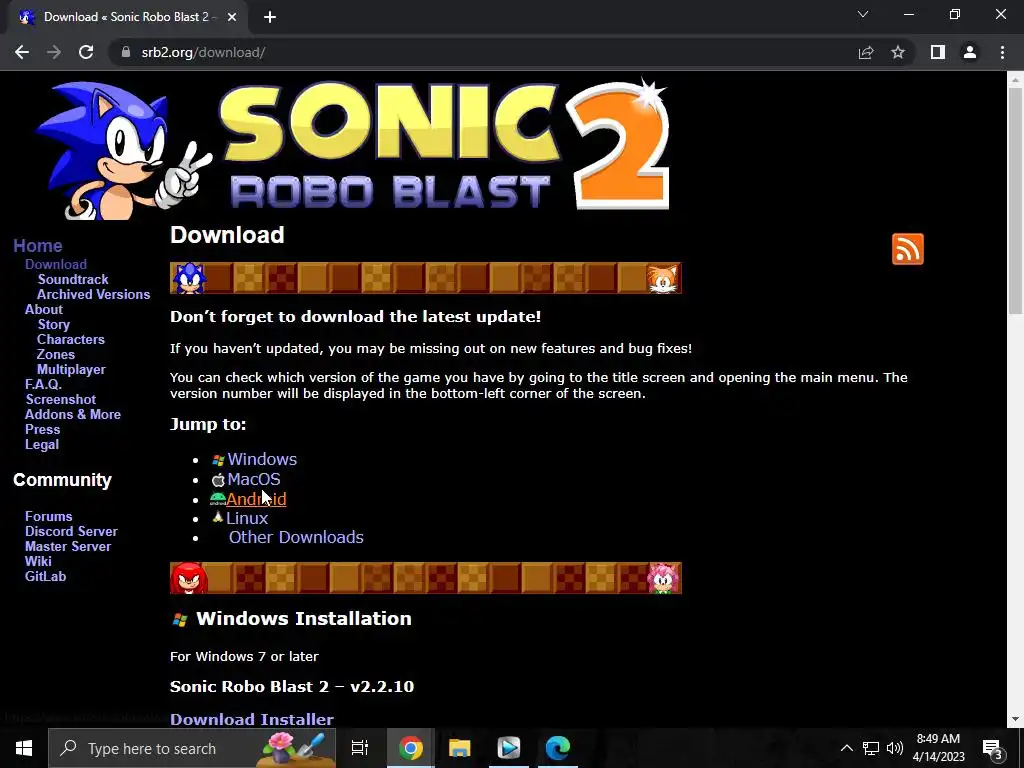This screenshot has height=768, width=1024.
Task: Click the volume speaker tray icon
Action: (895, 748)
